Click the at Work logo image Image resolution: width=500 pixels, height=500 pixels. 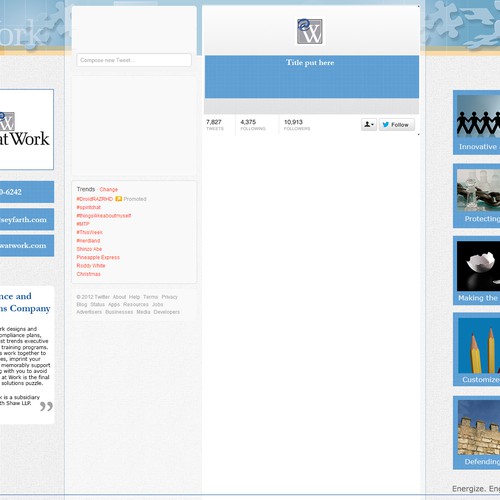point(27,129)
